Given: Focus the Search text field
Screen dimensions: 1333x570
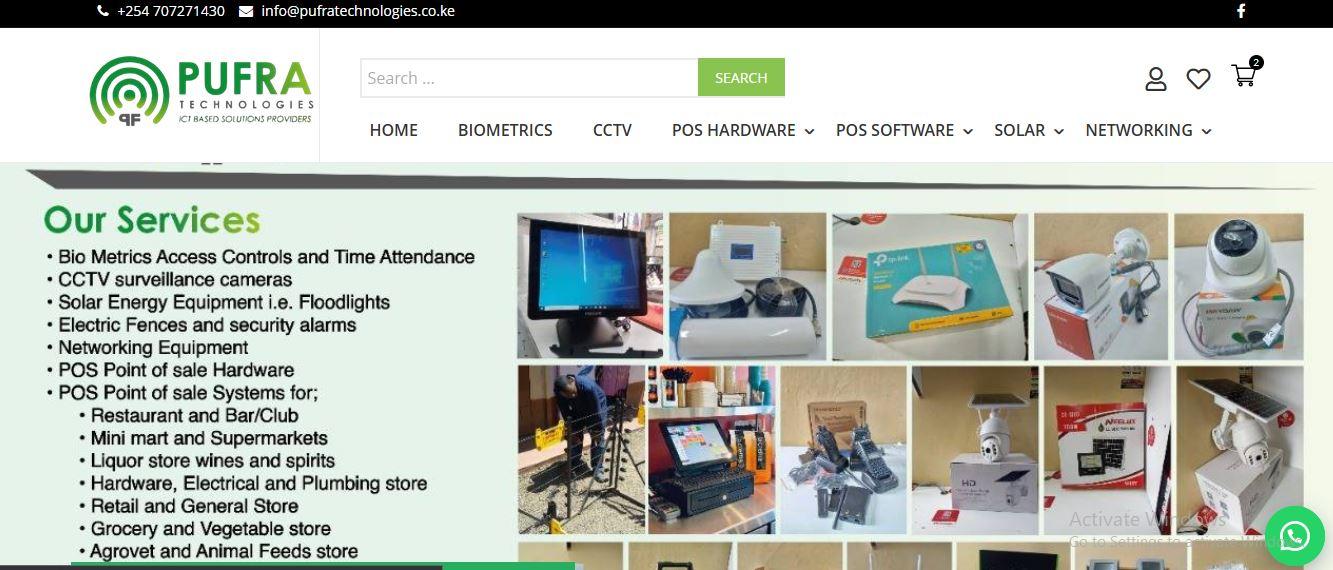Looking at the screenshot, I should click(x=529, y=78).
